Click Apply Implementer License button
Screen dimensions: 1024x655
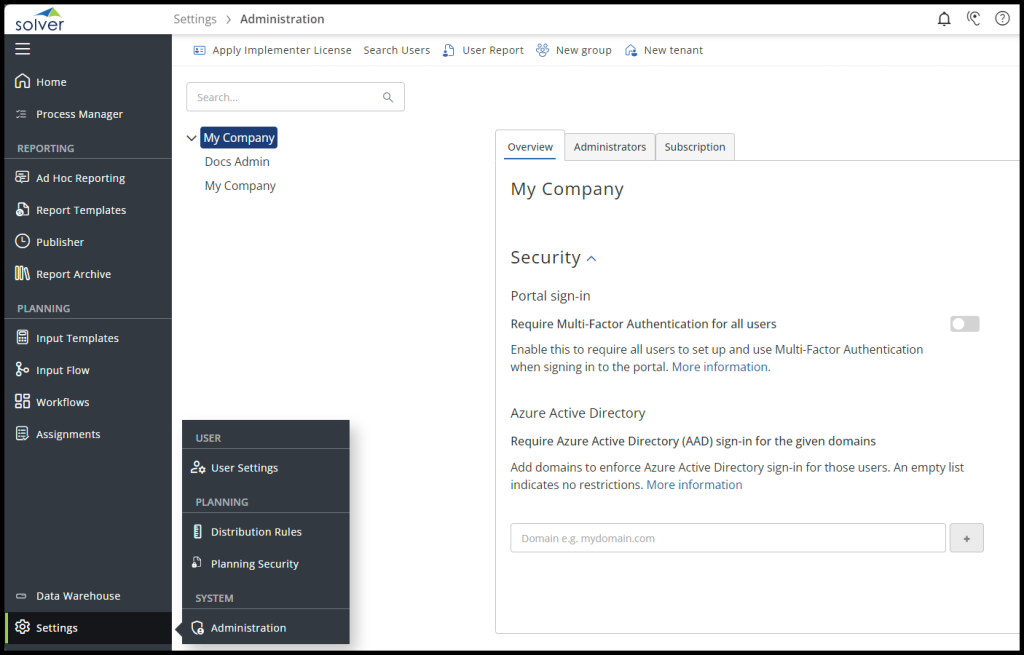pos(272,50)
